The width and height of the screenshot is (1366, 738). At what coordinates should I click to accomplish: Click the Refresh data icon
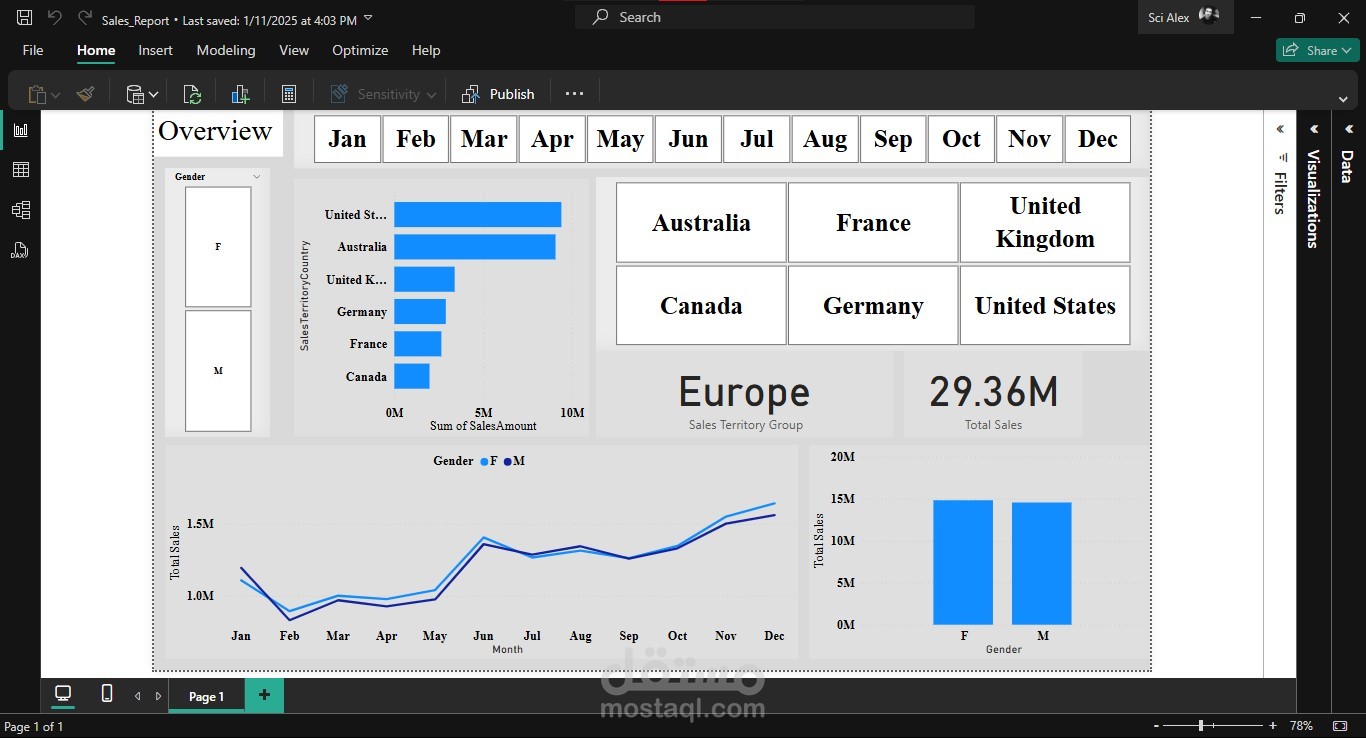(x=191, y=93)
